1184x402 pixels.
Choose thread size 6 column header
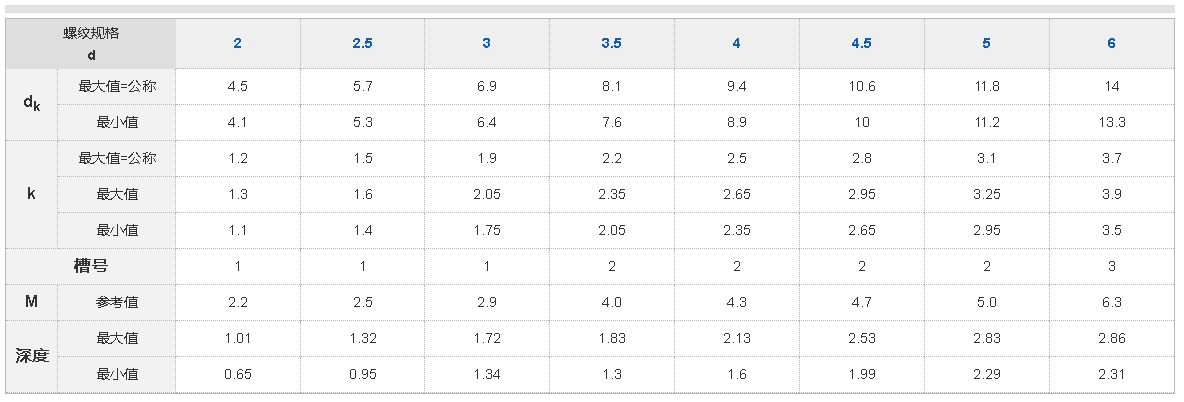(1111, 43)
